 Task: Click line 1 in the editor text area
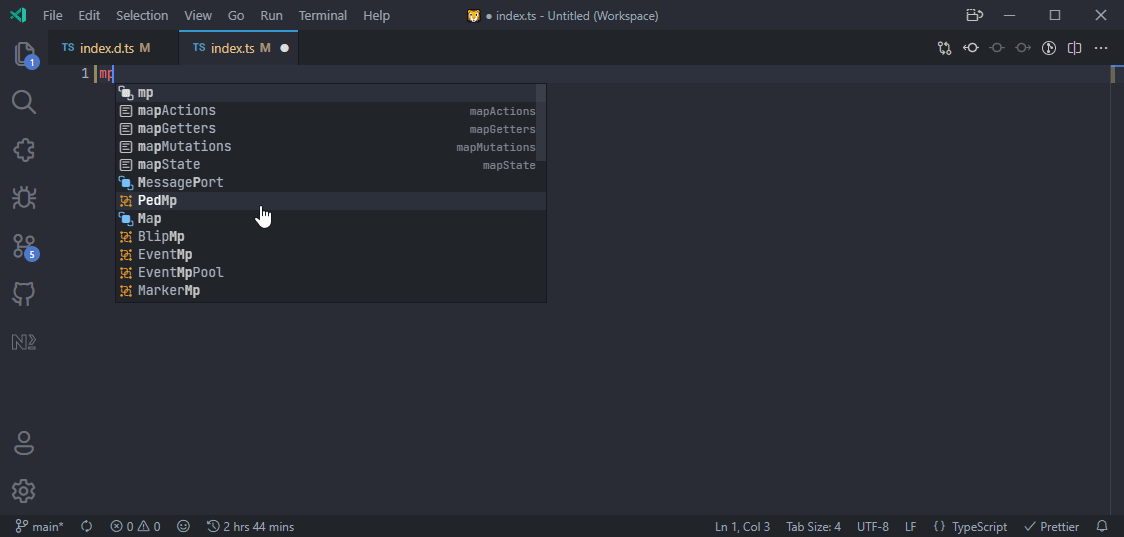[602, 74]
